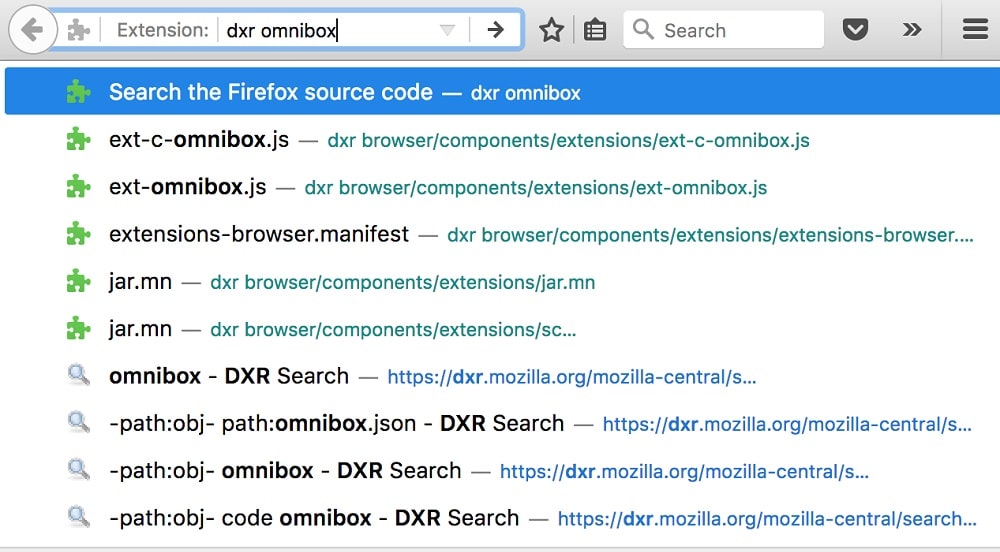
Task: Click the search magnifier icon in search box
Action: point(643,29)
